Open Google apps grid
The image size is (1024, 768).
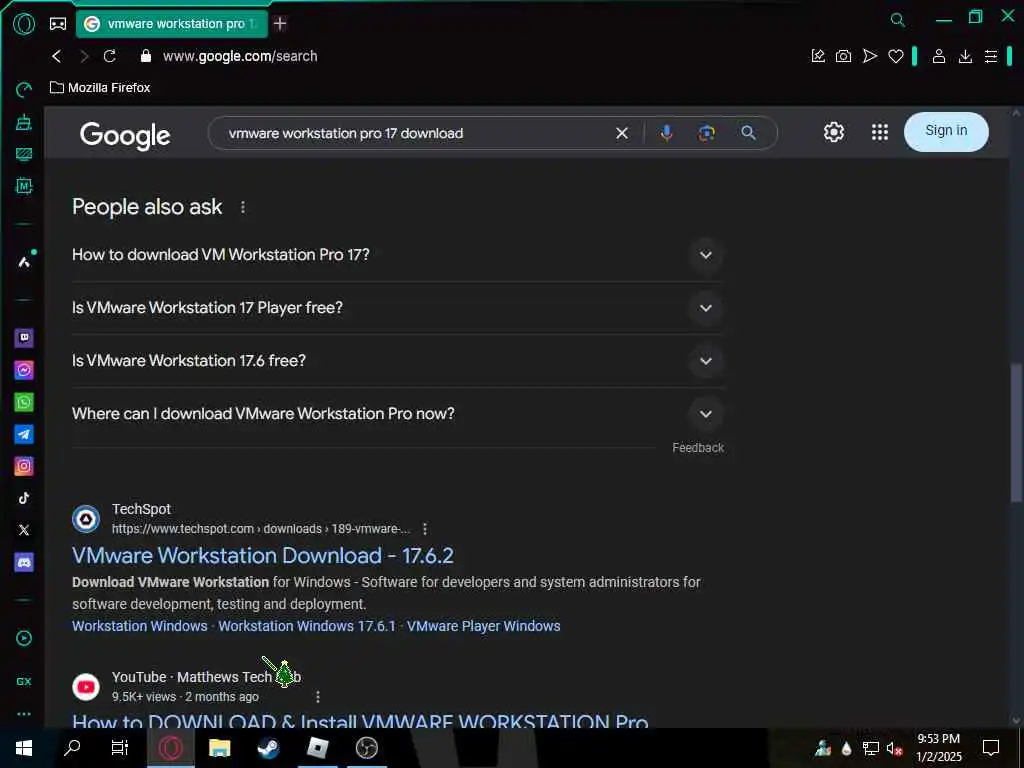click(880, 133)
